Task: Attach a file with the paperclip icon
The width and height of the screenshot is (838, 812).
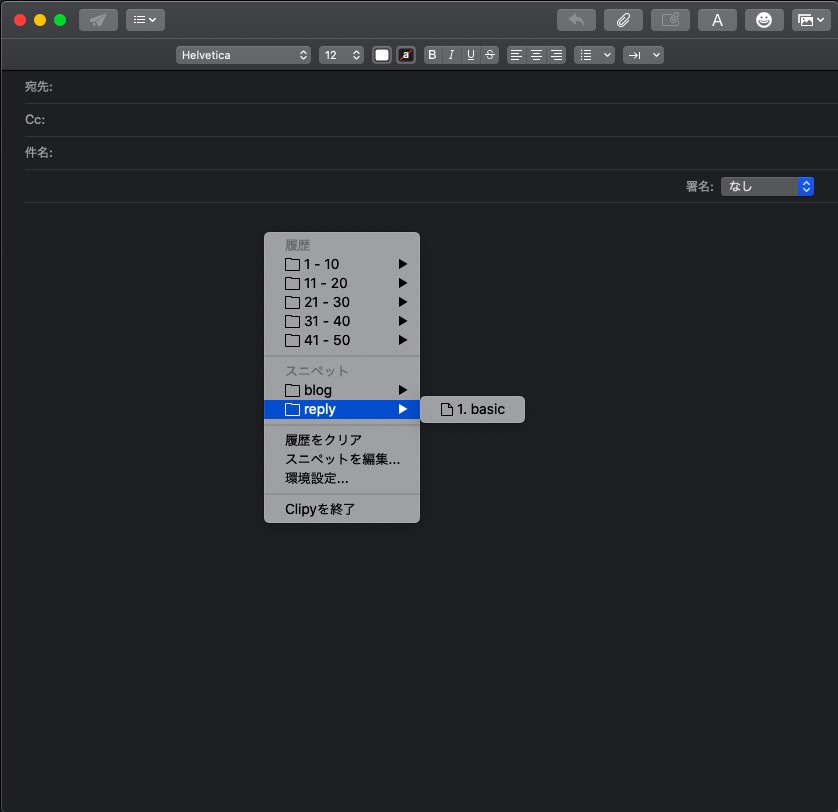Action: (623, 20)
